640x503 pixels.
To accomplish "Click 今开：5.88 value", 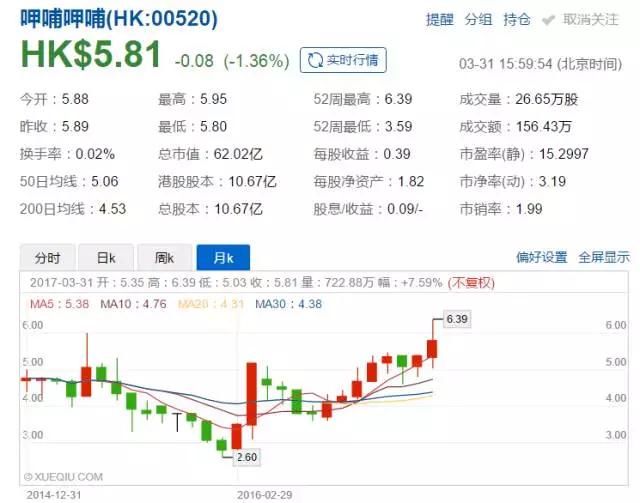I will [54, 99].
